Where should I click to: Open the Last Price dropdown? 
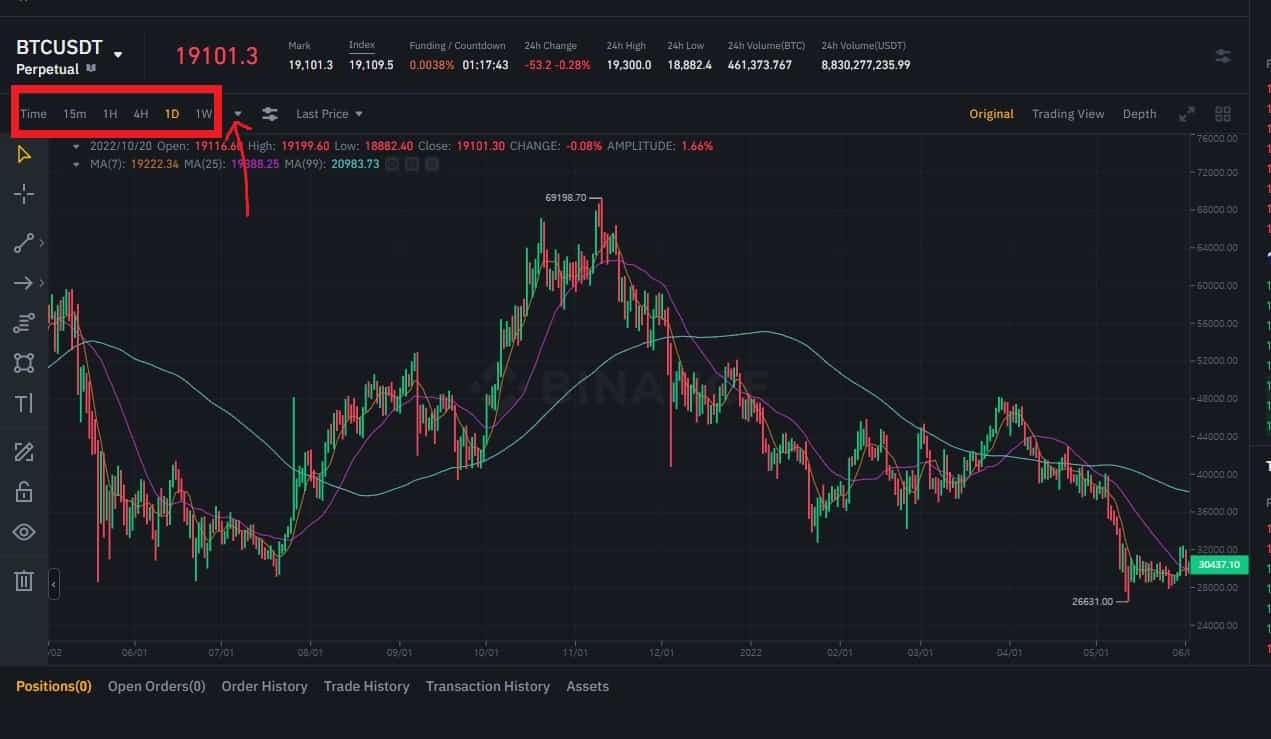pyautogui.click(x=329, y=114)
